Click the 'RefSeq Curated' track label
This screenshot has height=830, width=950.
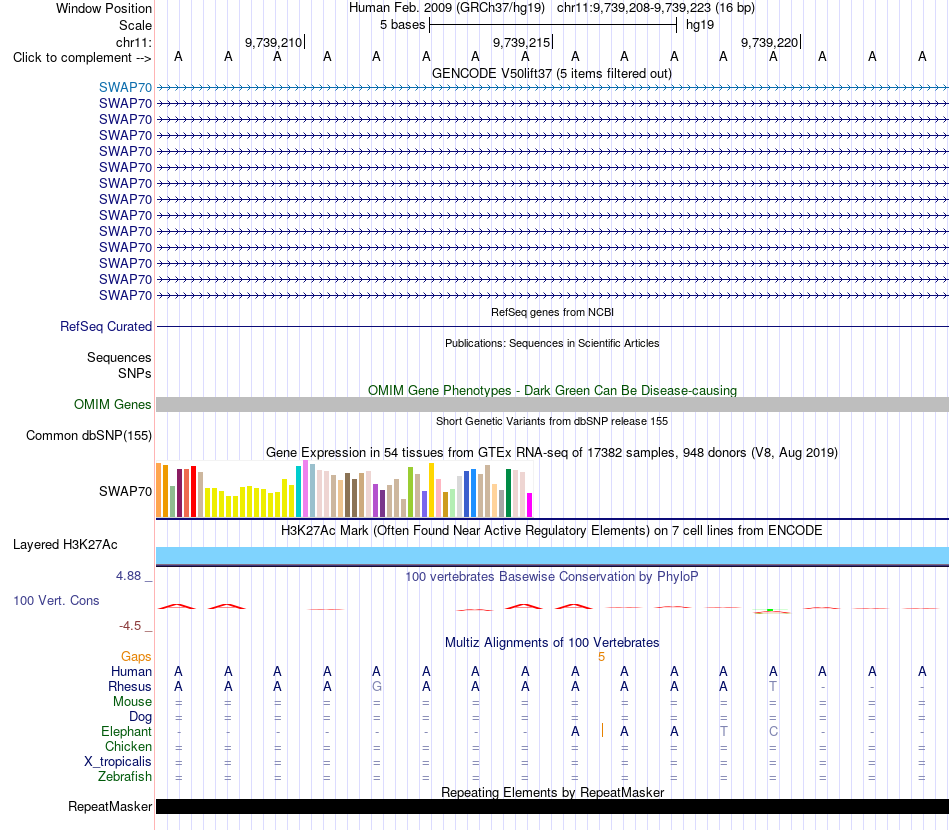[106, 327]
